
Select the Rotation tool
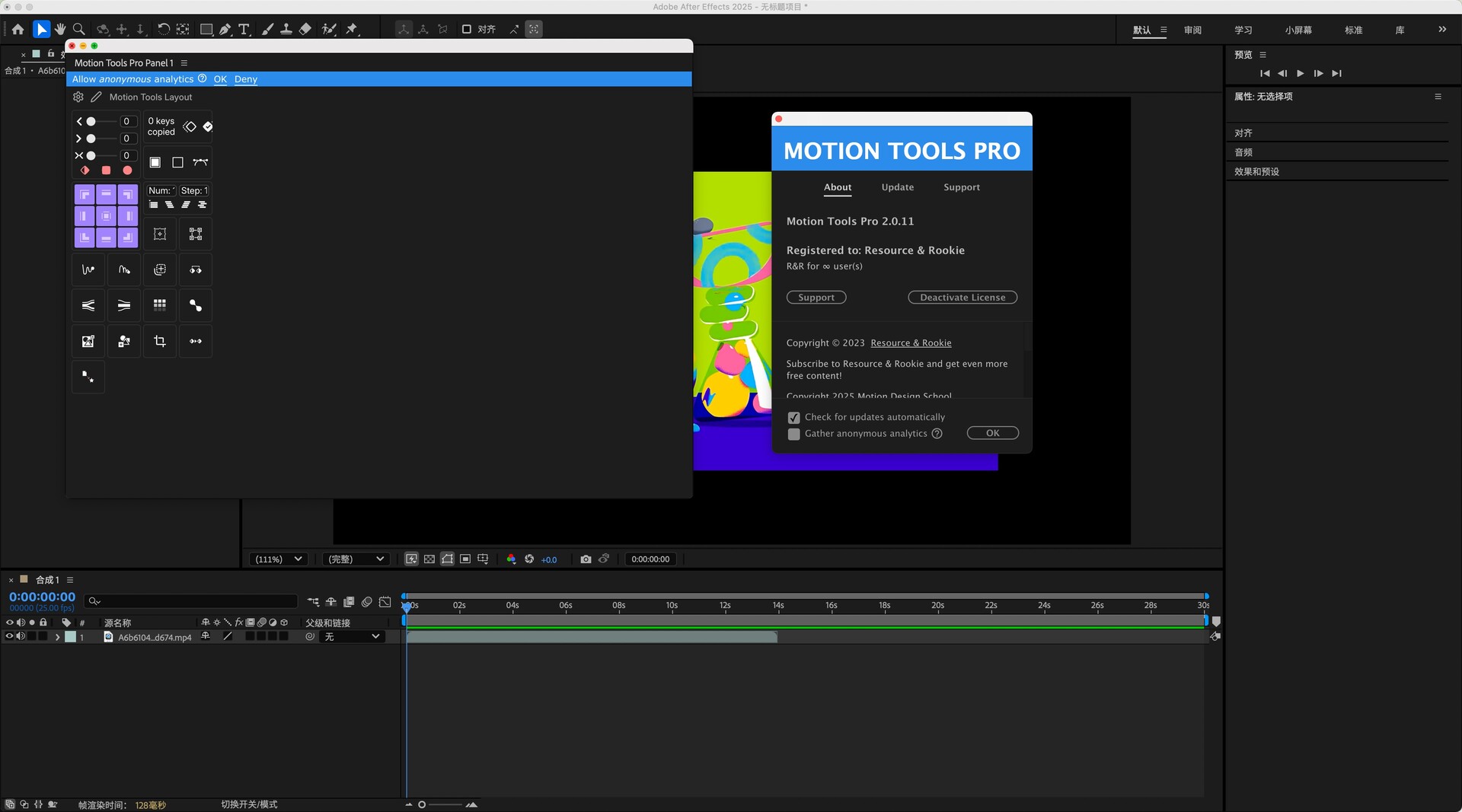point(163,29)
